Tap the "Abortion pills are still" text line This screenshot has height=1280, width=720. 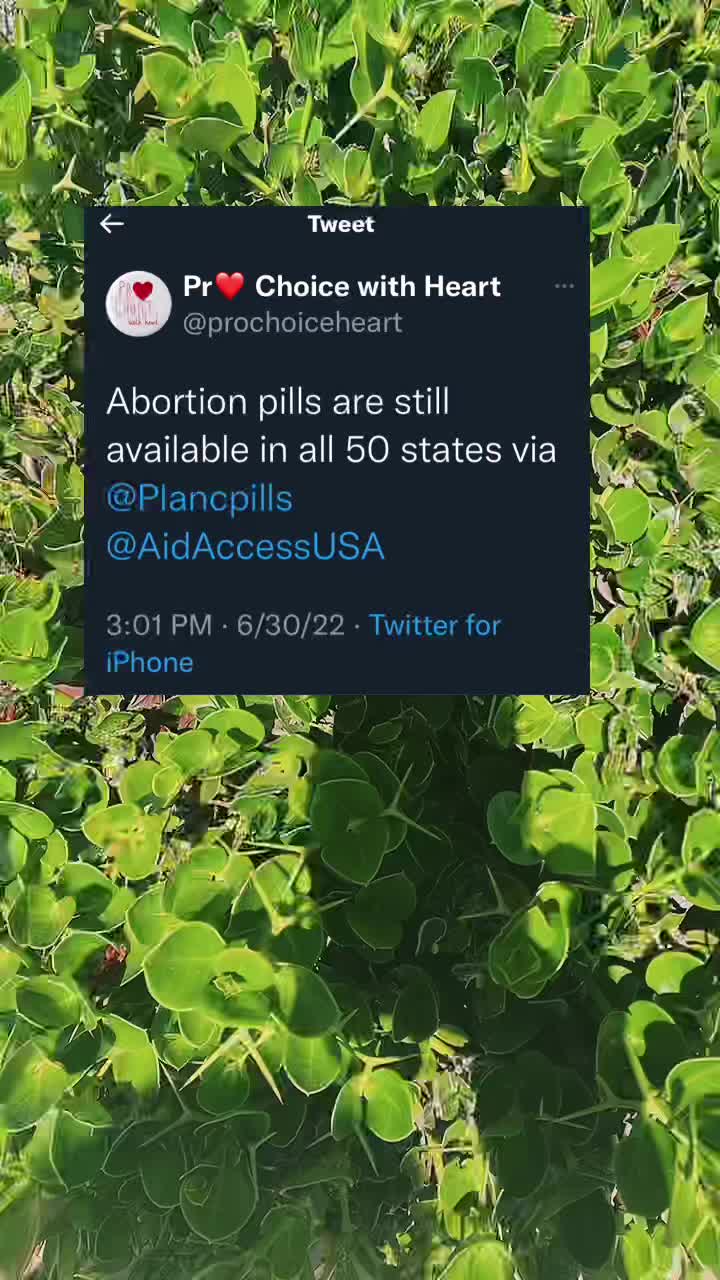278,402
